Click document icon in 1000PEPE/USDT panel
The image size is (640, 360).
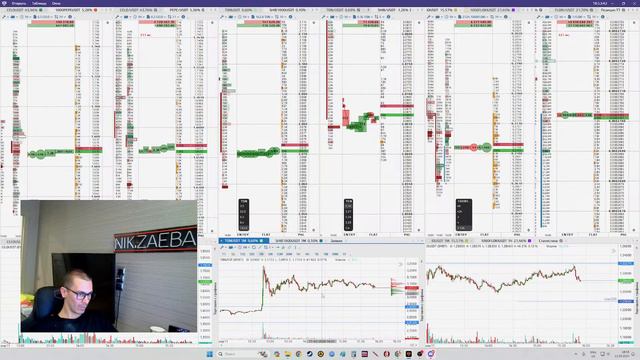click(35, 17)
